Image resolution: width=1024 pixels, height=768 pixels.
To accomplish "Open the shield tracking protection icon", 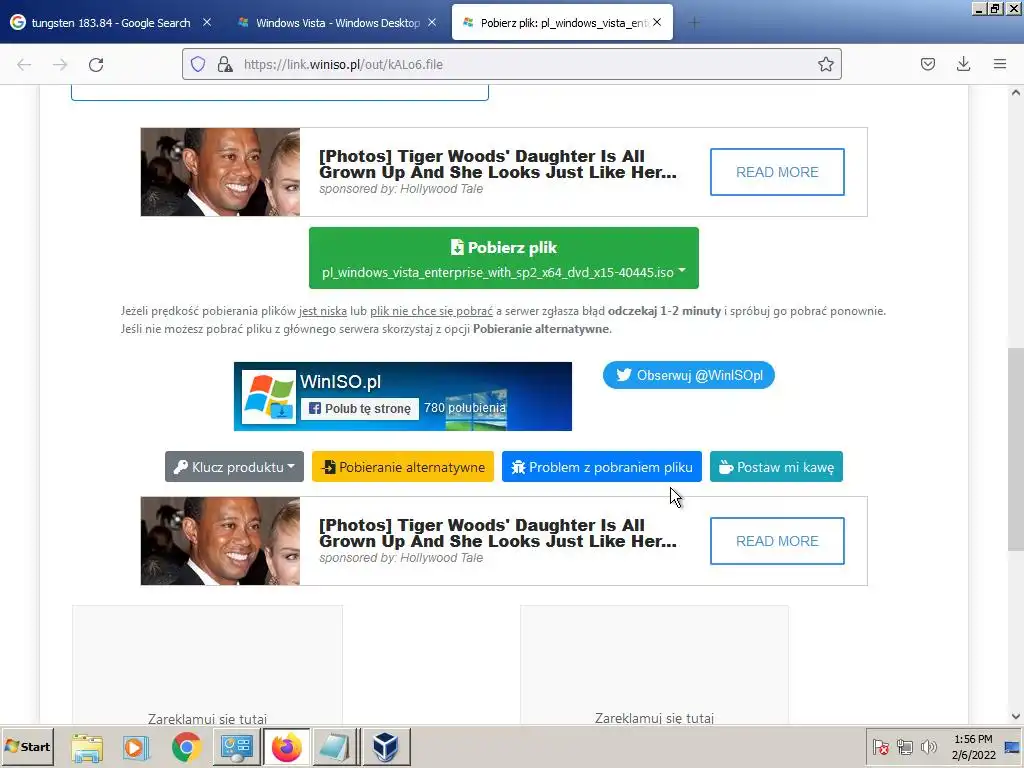I will 198,64.
